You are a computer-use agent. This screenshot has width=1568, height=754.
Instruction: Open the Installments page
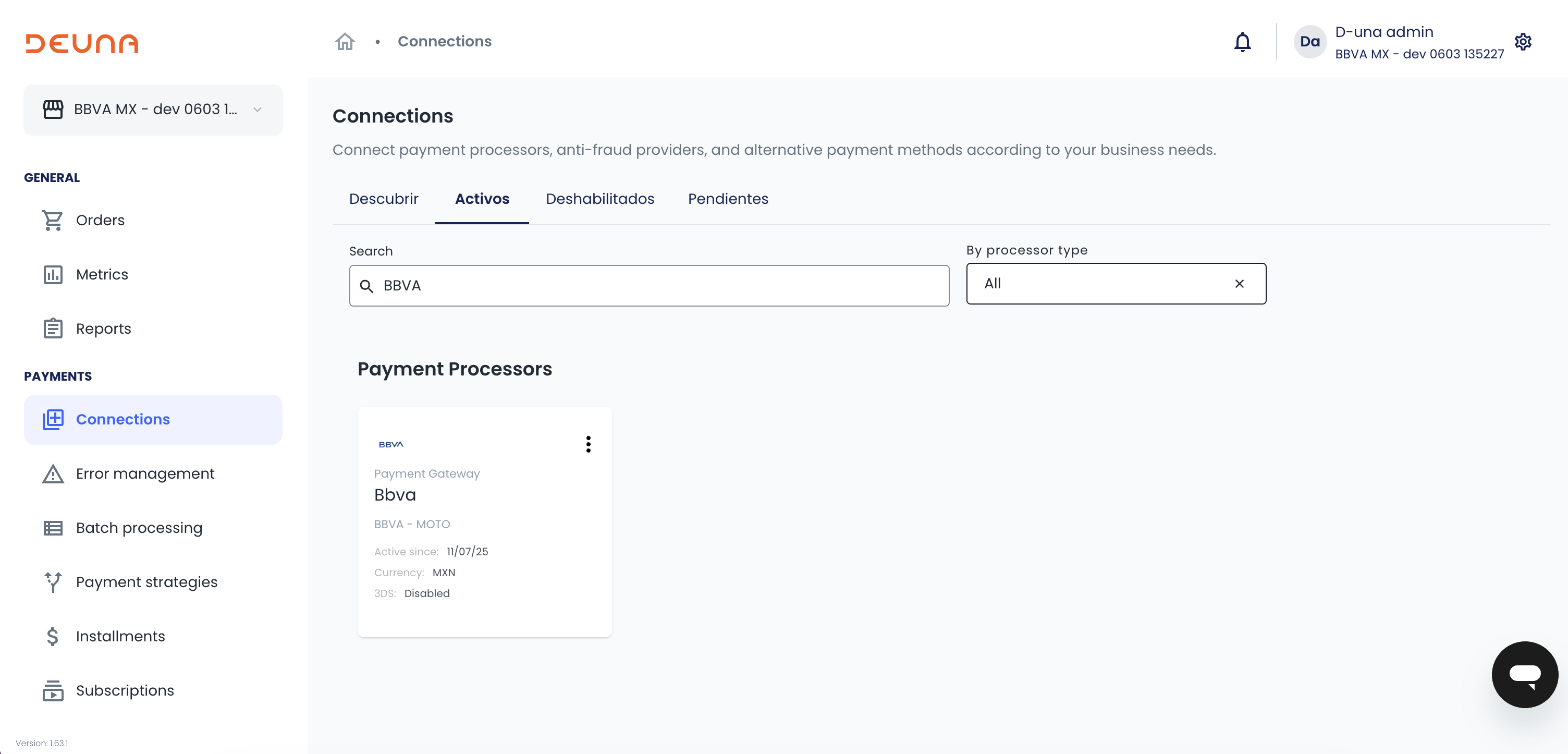pyautogui.click(x=120, y=637)
